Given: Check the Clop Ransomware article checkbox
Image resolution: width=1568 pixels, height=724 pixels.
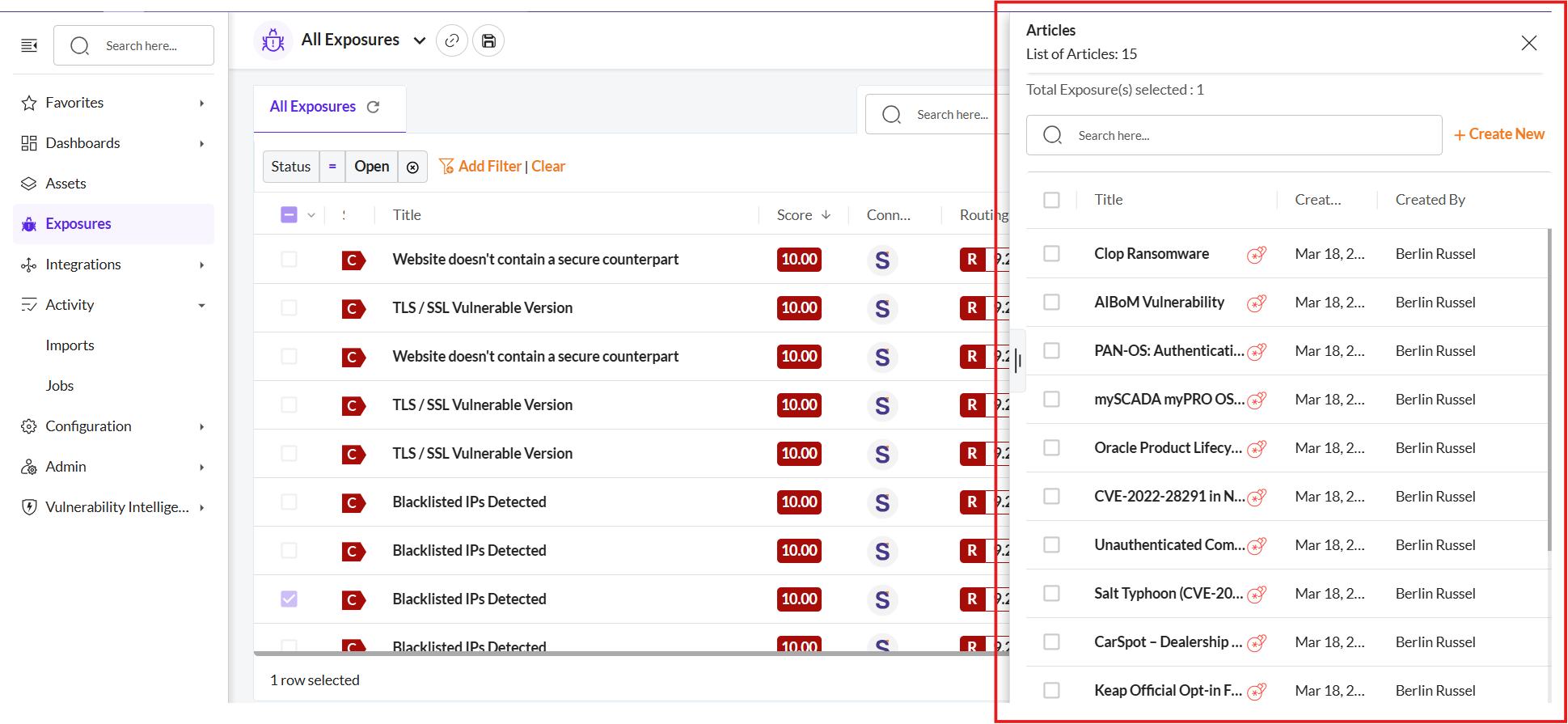Looking at the screenshot, I should [x=1051, y=253].
